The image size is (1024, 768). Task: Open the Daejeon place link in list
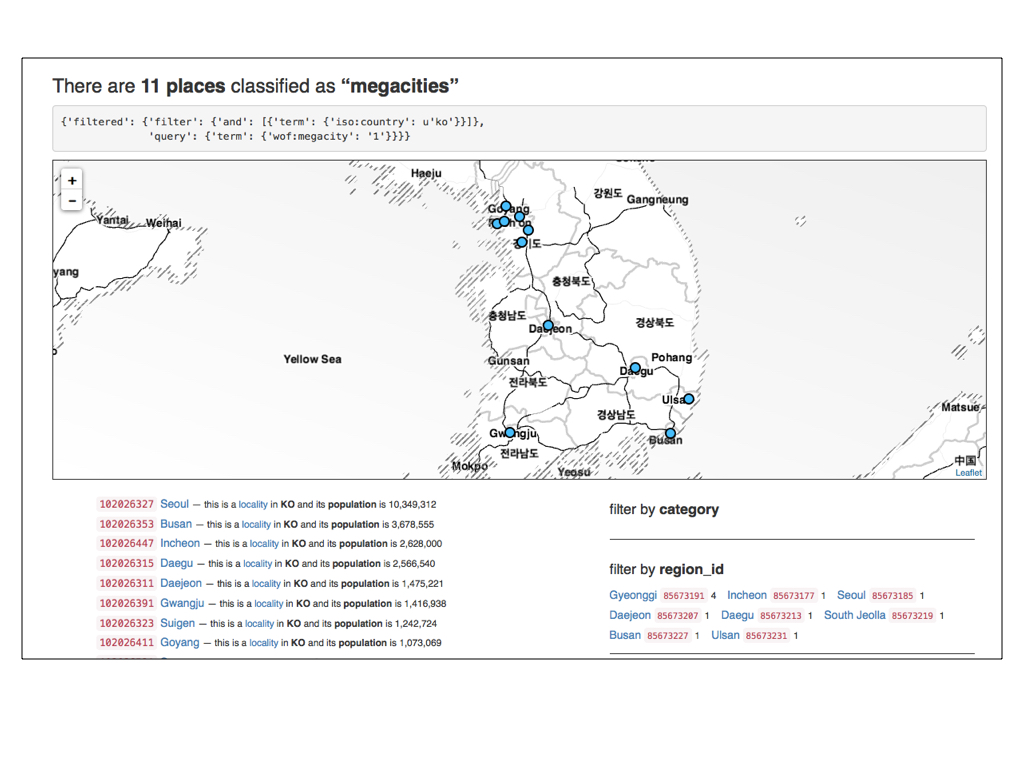coord(181,583)
